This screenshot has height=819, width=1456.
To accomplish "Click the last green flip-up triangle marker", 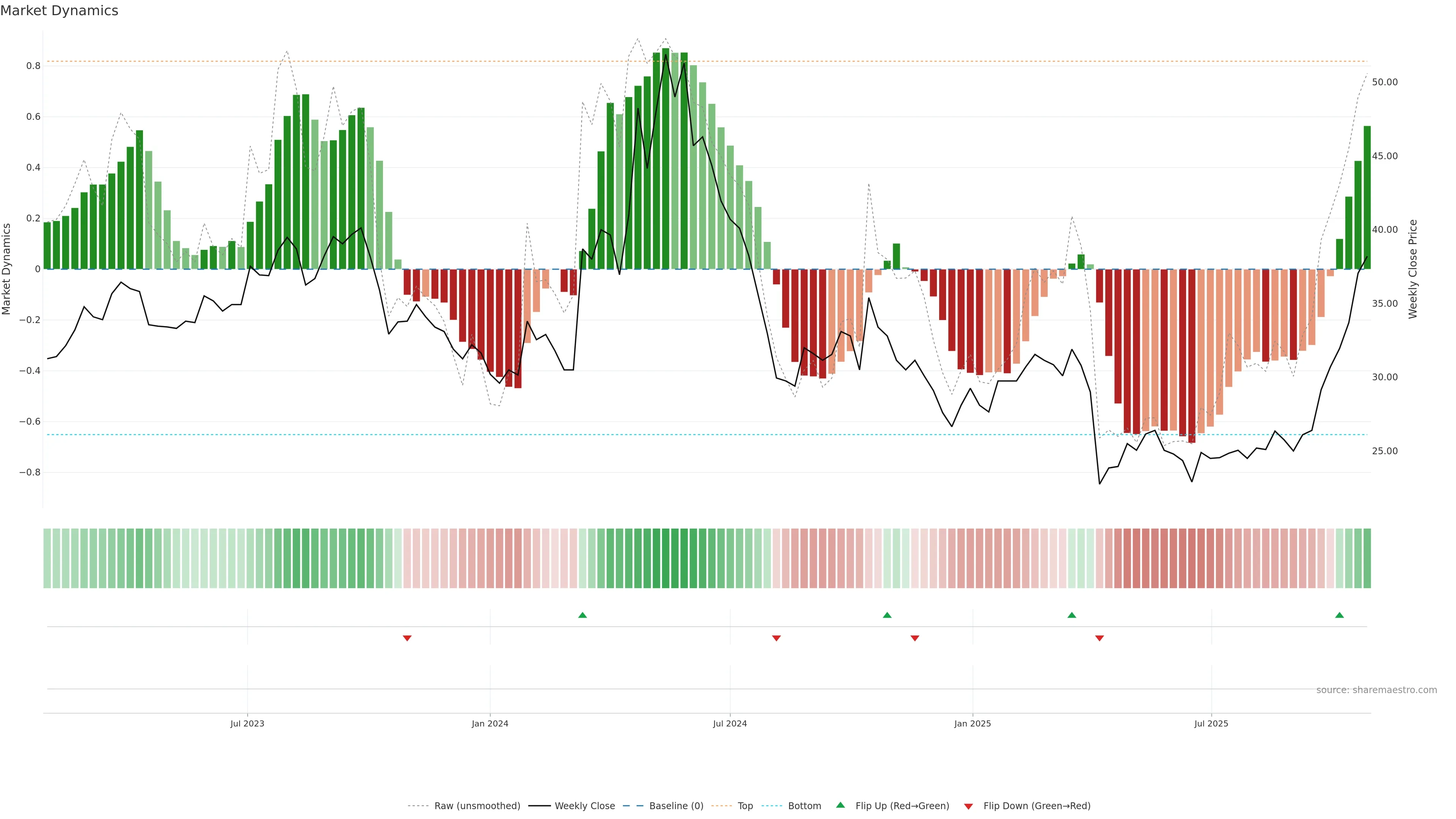I will [1339, 615].
